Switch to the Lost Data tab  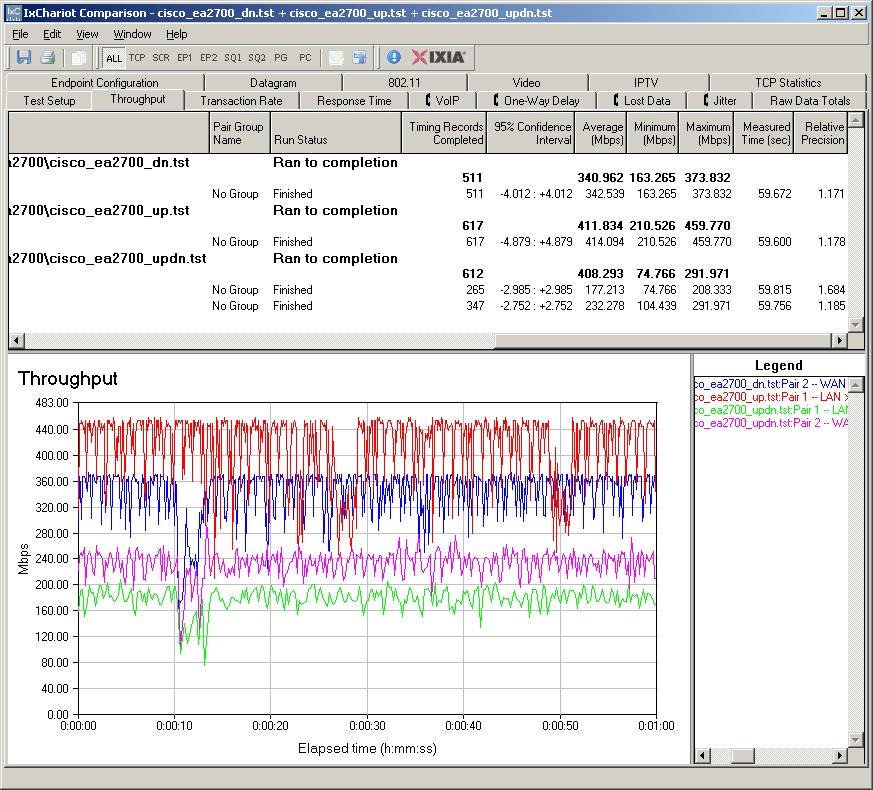tap(641, 101)
